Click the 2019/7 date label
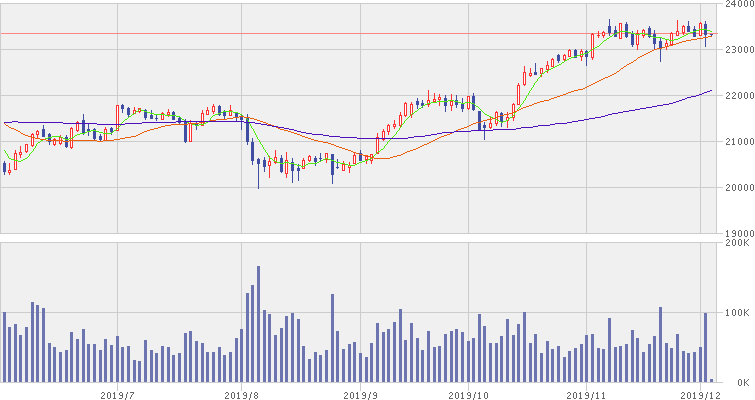The image size is (755, 400). click(x=117, y=395)
